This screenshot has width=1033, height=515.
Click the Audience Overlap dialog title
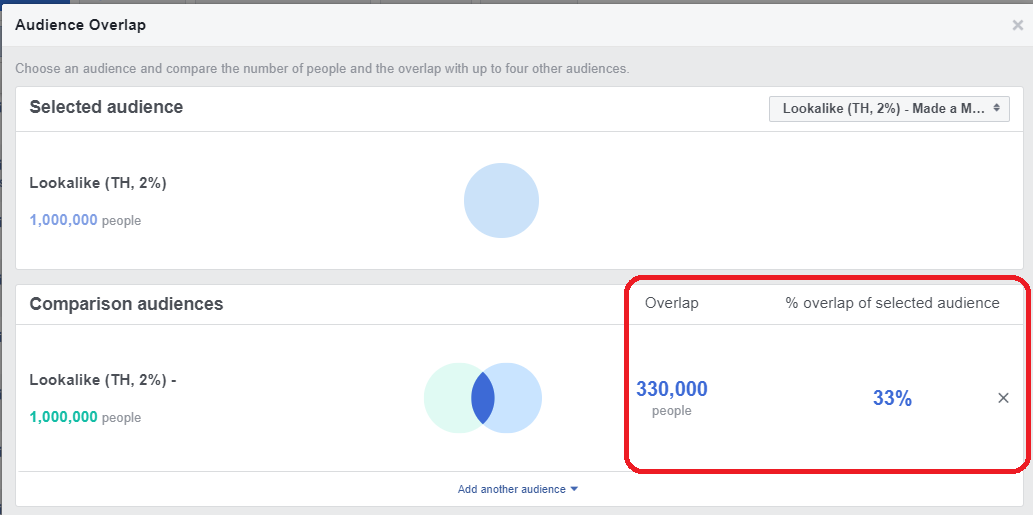tap(80, 25)
